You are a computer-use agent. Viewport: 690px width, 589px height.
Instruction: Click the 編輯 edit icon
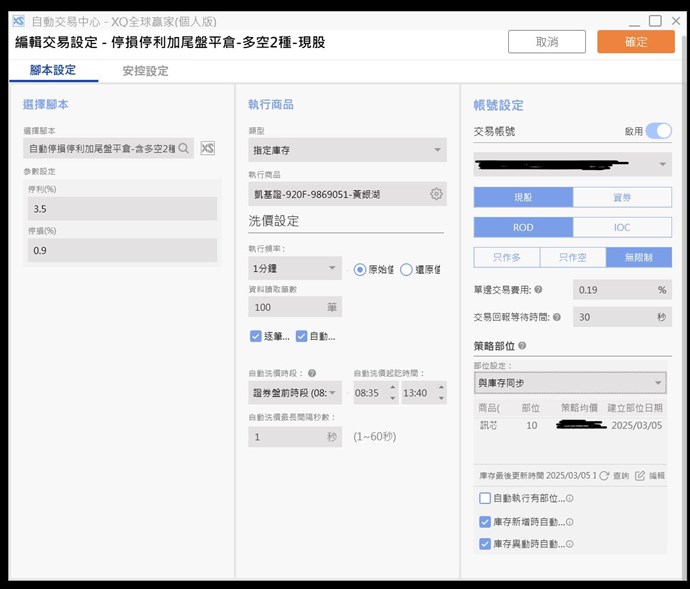640,475
